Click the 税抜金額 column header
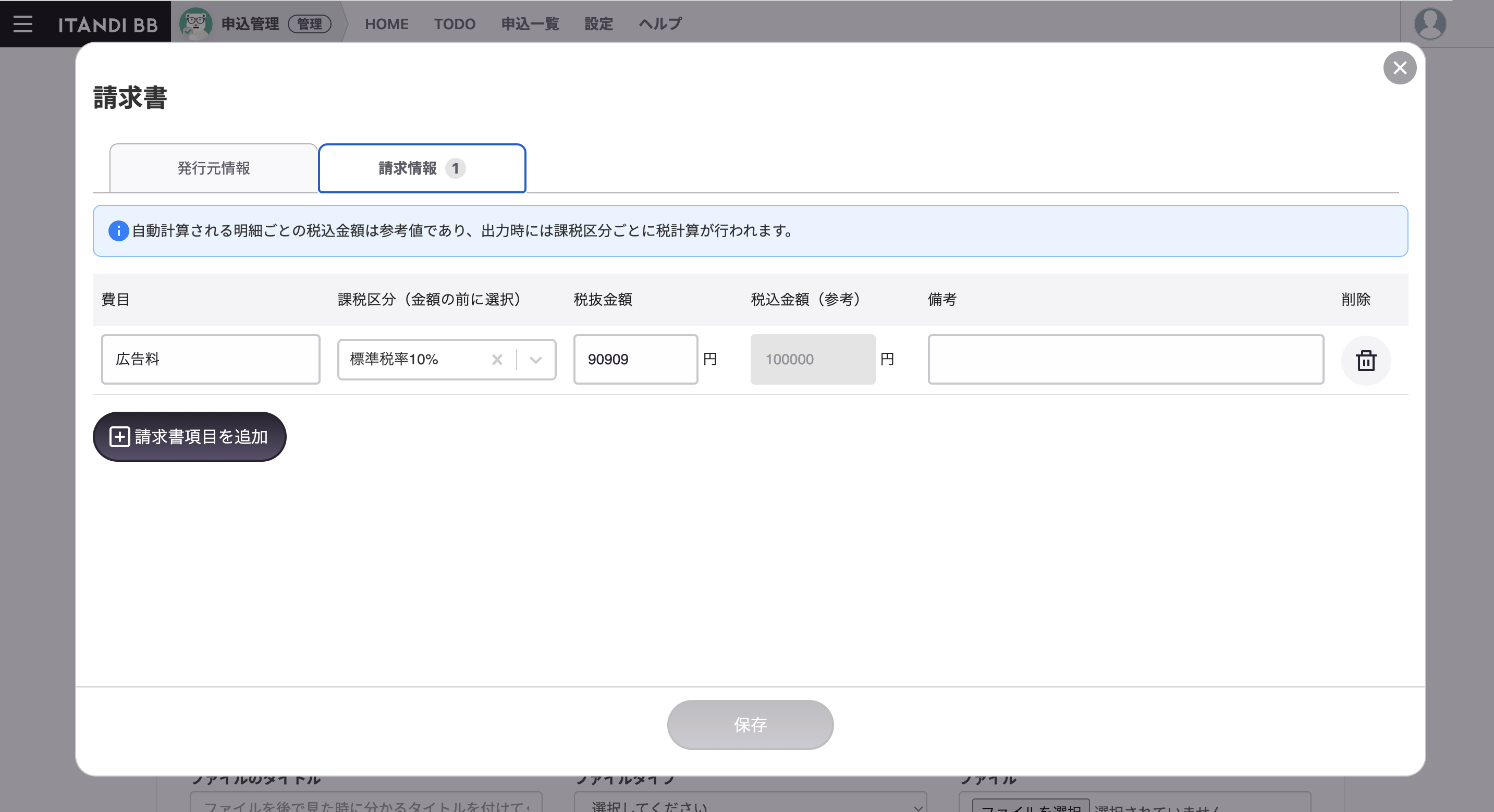The image size is (1494, 812). 603,299
